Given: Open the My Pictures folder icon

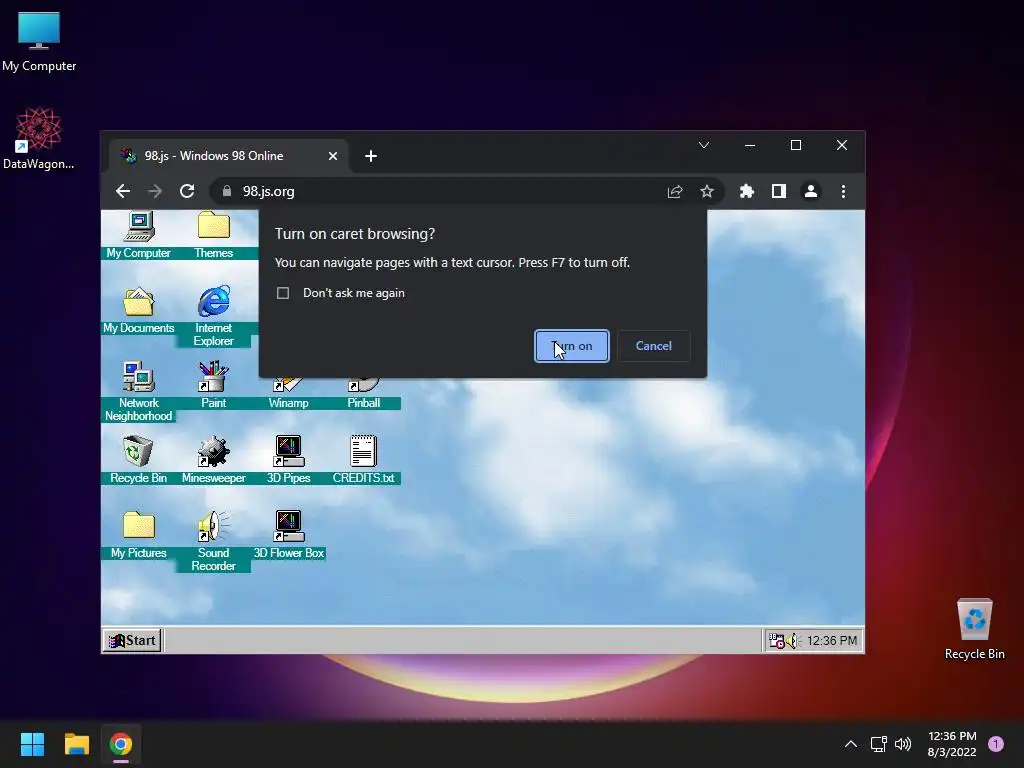Looking at the screenshot, I should 138,526.
